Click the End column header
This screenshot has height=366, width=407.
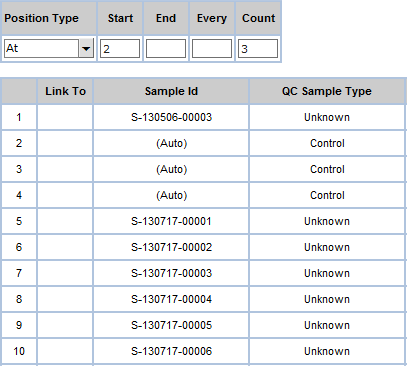point(166,18)
